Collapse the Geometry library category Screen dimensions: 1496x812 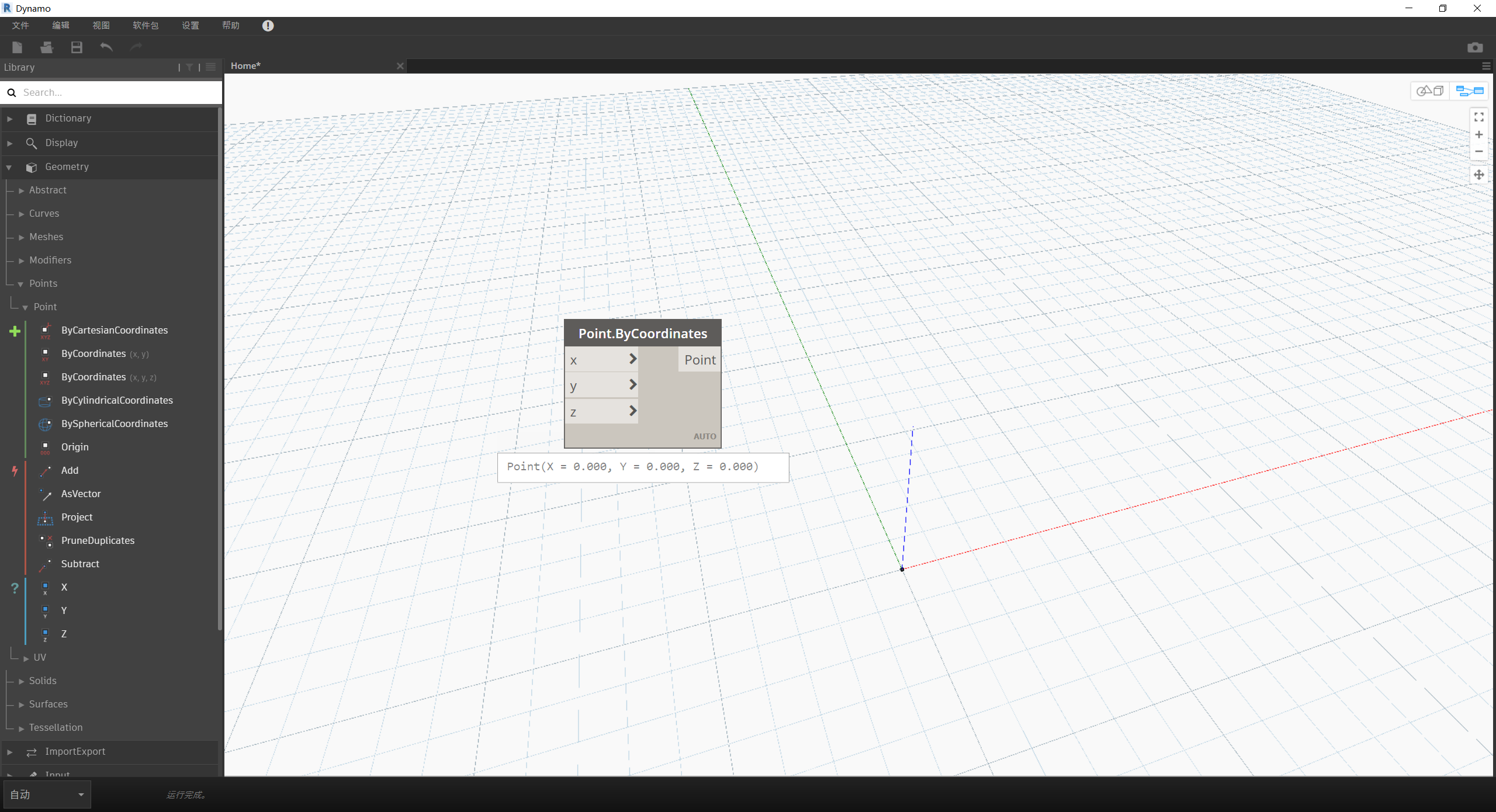67,167
